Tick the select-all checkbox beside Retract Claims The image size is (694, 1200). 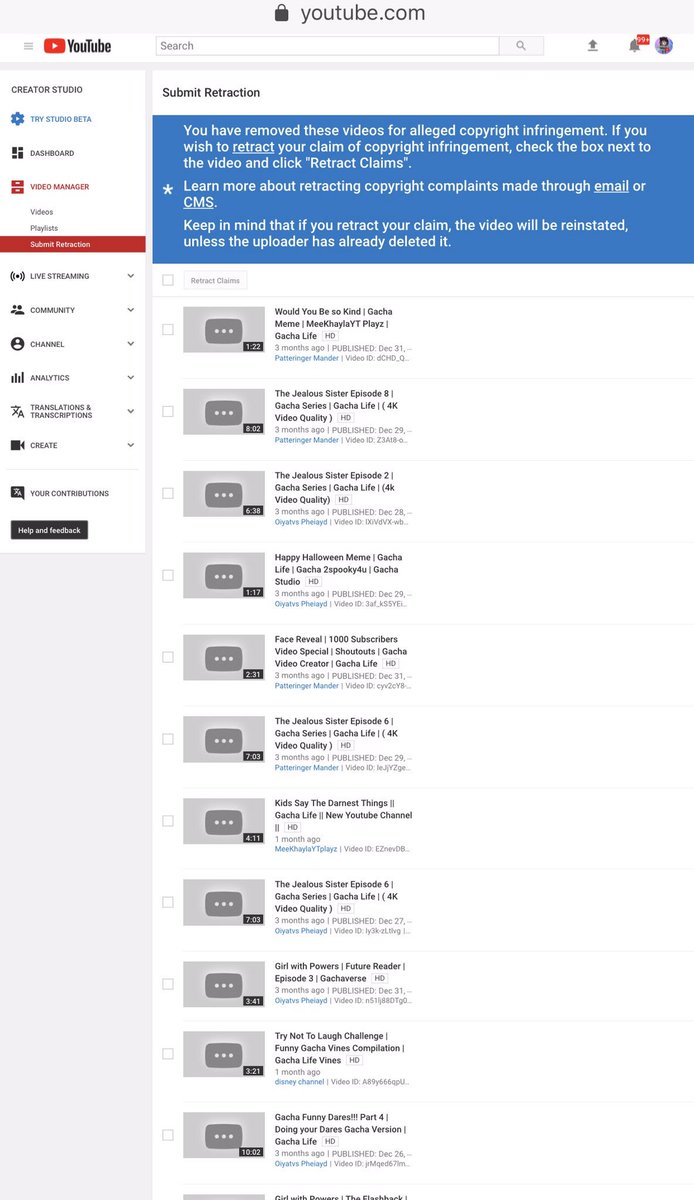(168, 281)
